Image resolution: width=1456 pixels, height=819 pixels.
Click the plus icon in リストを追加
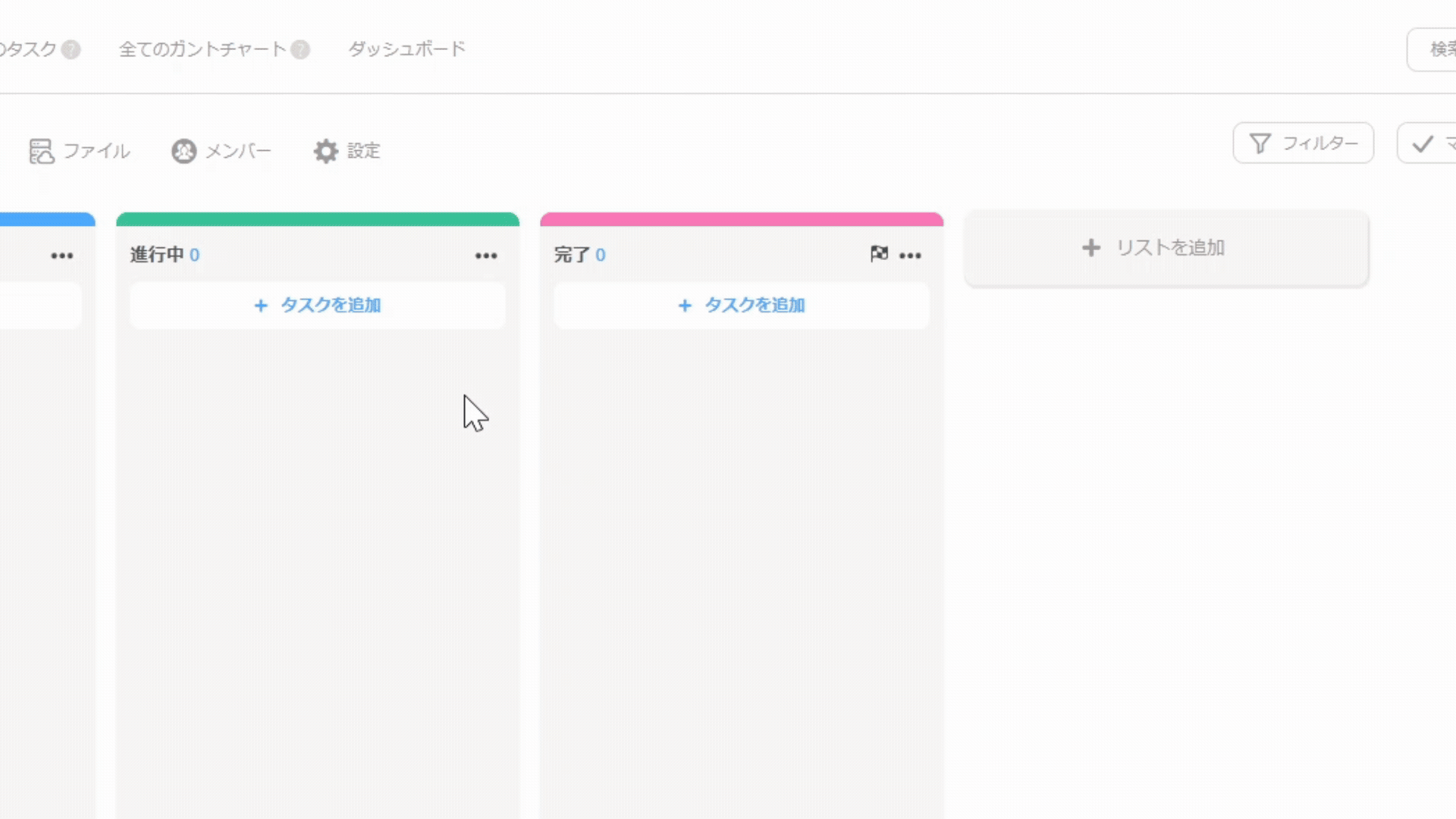(x=1091, y=247)
